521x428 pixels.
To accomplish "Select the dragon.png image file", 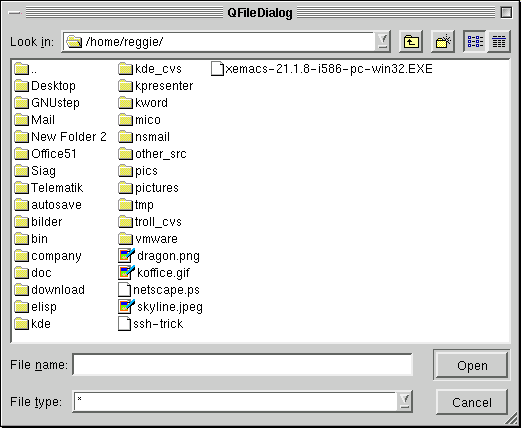I will pyautogui.click(x=159, y=256).
